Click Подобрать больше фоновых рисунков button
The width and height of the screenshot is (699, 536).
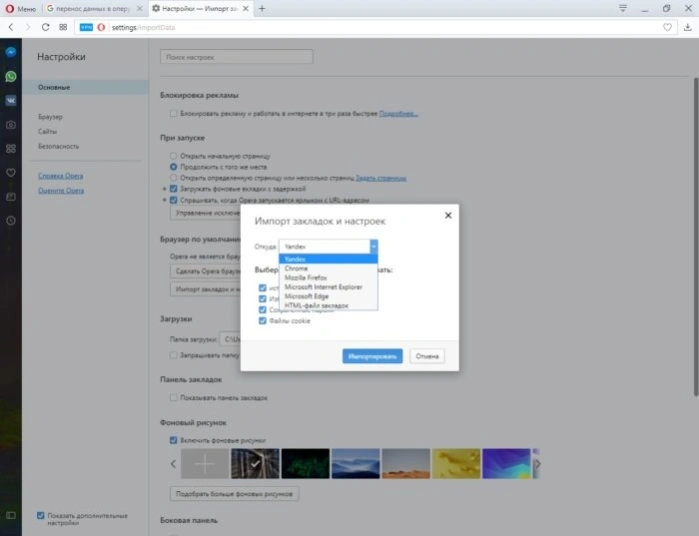[234, 494]
